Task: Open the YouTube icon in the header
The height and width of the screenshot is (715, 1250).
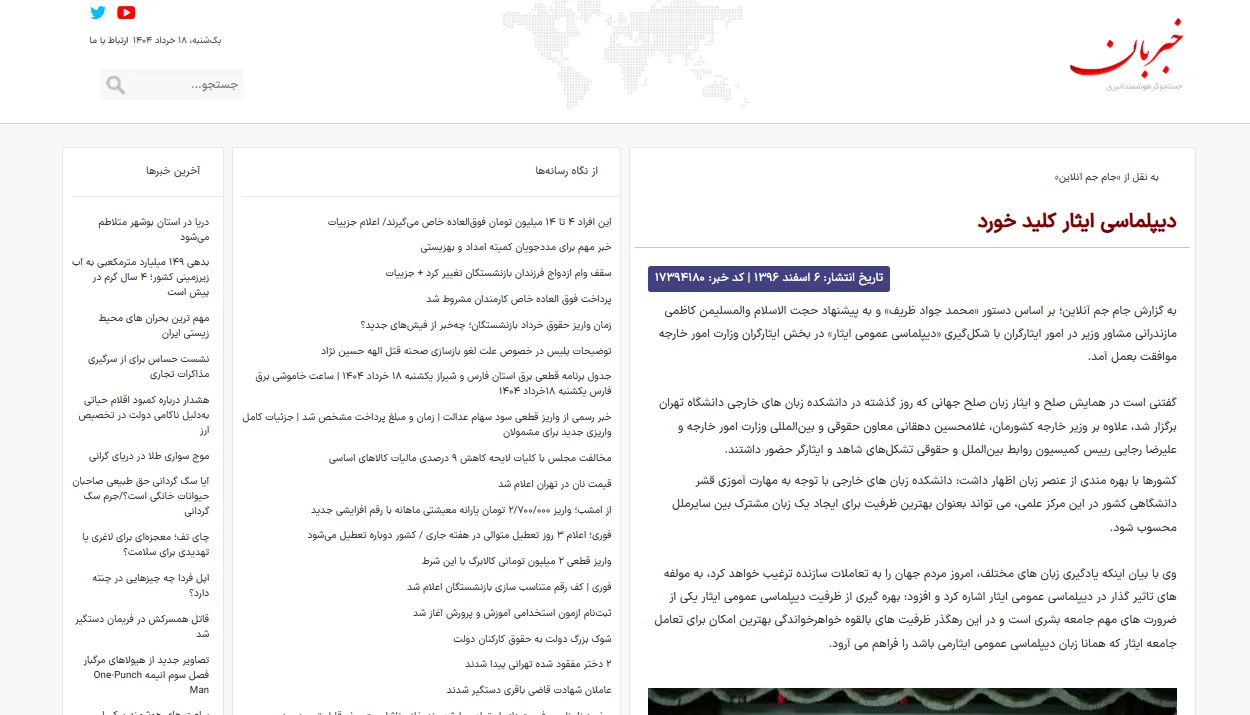Action: tap(126, 13)
